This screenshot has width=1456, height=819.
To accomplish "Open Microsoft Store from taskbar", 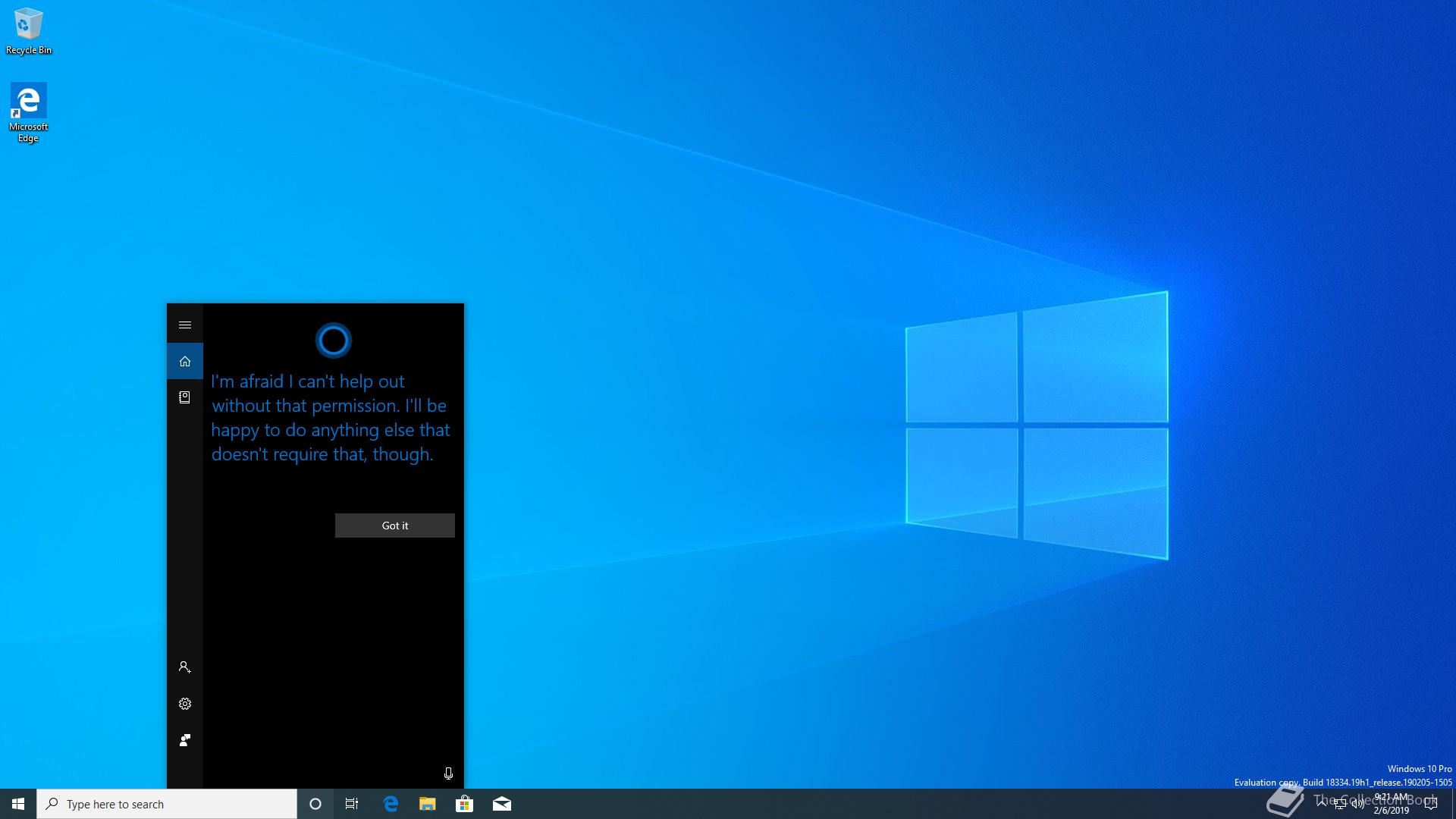I will (464, 804).
